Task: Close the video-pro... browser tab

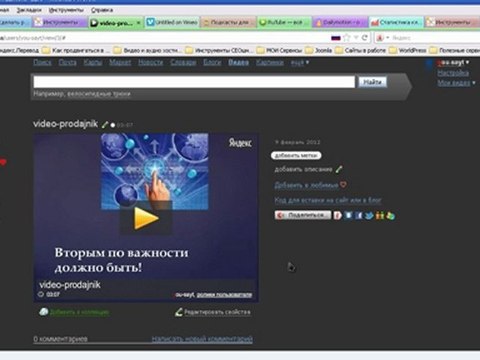Action: pos(138,23)
